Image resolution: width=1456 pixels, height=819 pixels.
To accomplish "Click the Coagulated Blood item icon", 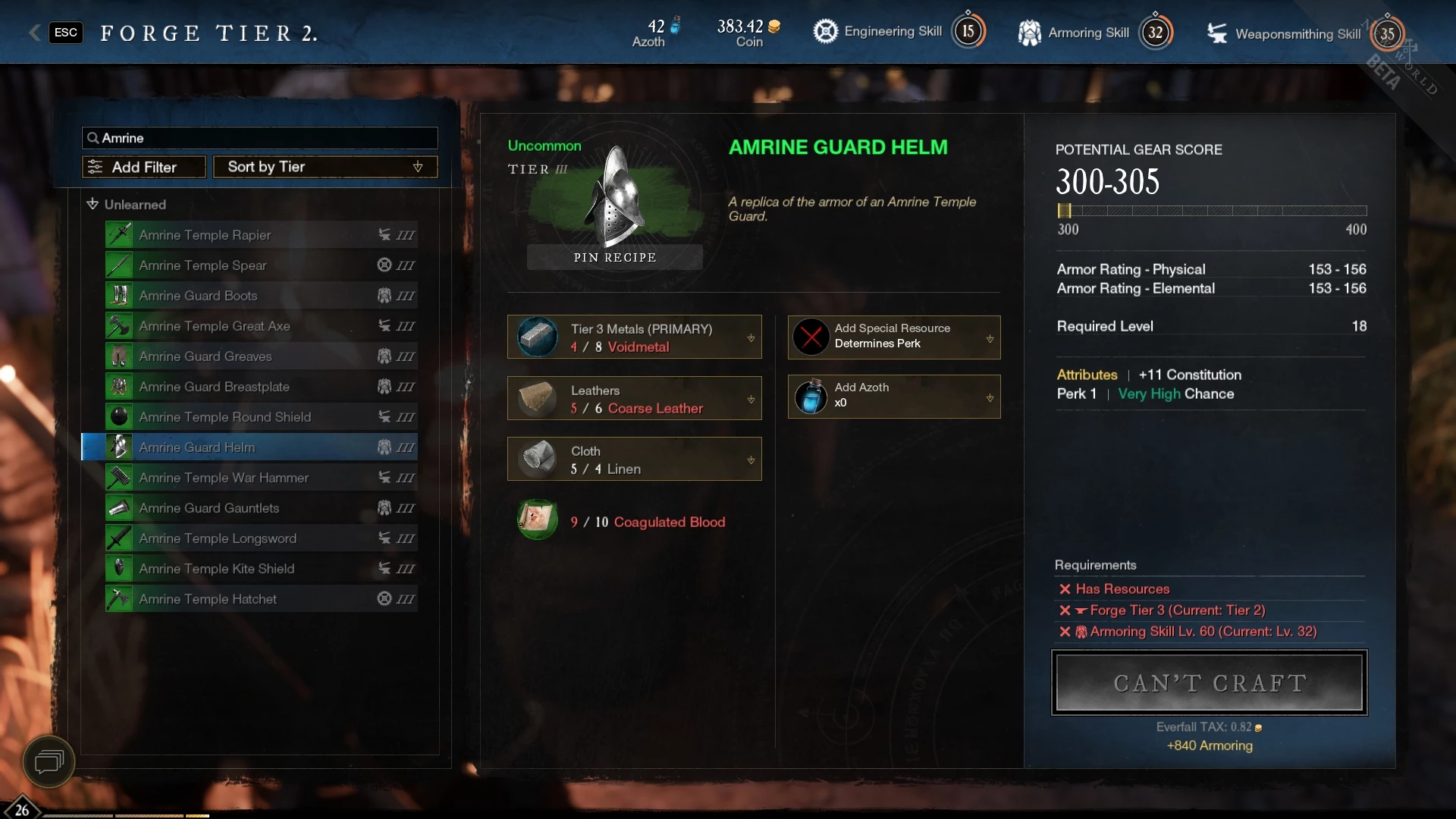I will [538, 519].
